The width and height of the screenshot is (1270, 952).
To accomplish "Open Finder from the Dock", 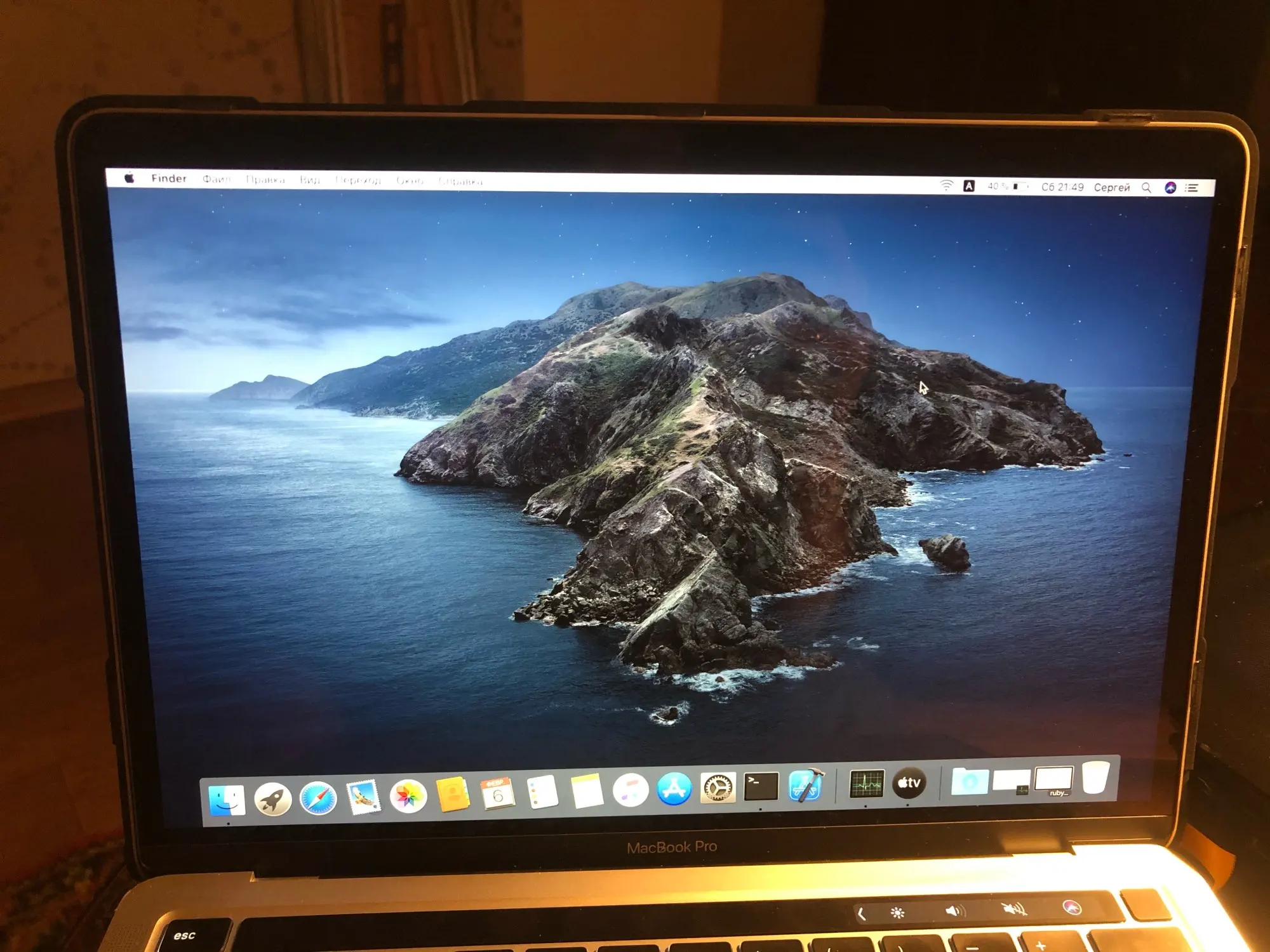I will (227, 800).
